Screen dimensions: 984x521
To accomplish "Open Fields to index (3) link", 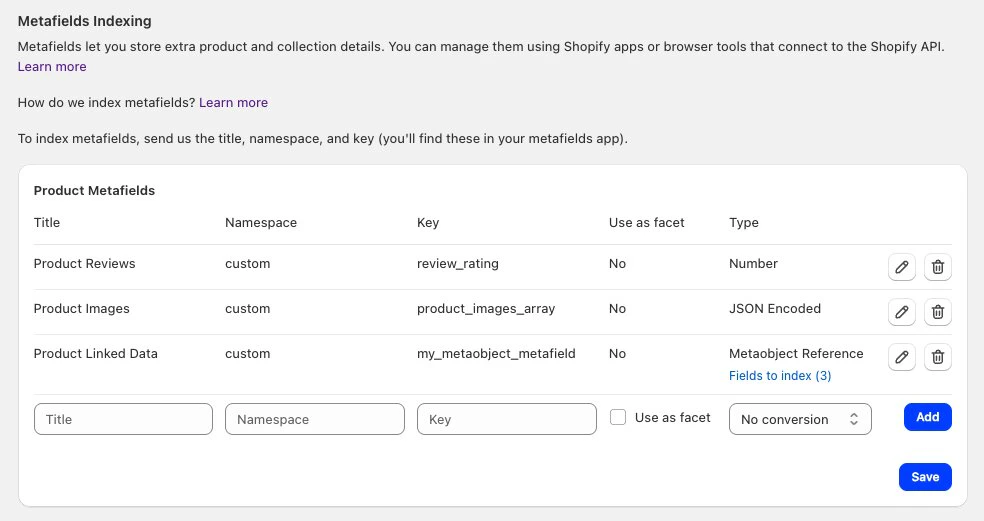I will coord(780,375).
